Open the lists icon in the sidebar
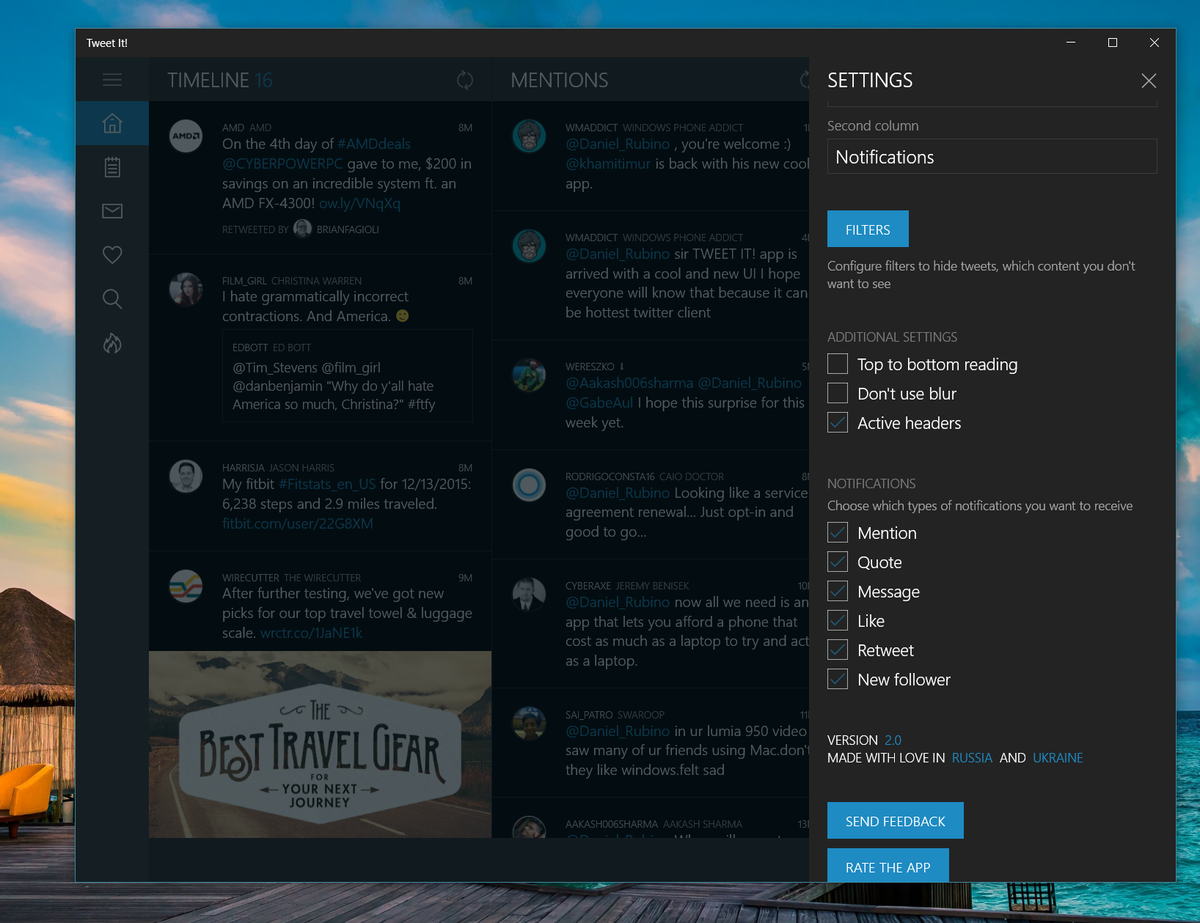The image size is (1200, 923). (112, 167)
